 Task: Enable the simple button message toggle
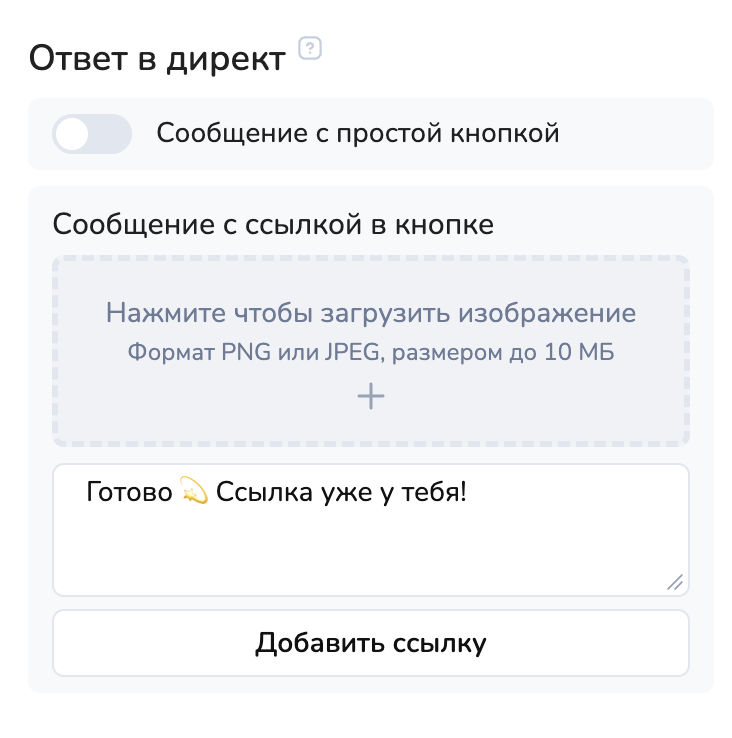pos(92,134)
